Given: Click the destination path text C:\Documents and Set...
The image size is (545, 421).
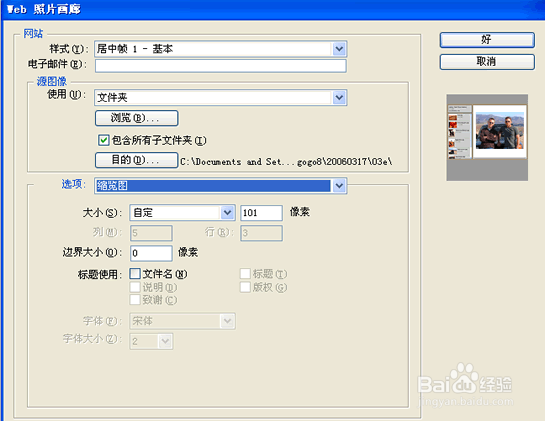Looking at the screenshot, I should tap(286, 162).
